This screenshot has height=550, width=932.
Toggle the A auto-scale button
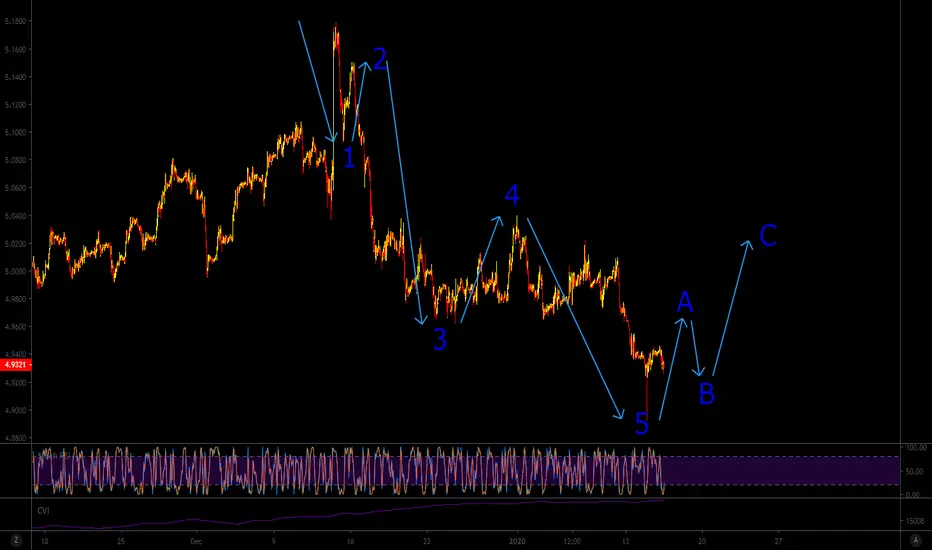915,540
